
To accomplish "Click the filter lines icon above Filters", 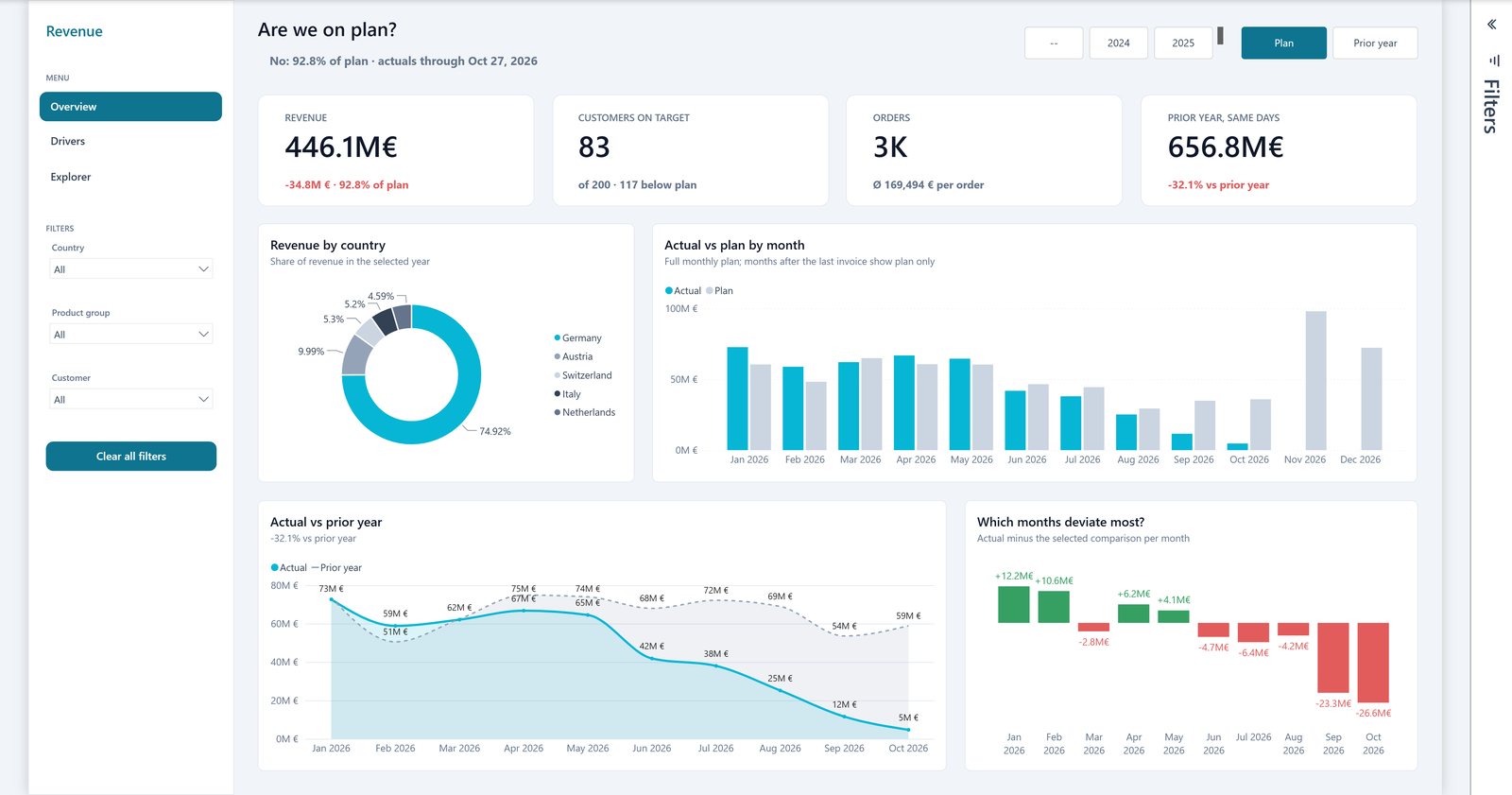I will (x=1494, y=60).
